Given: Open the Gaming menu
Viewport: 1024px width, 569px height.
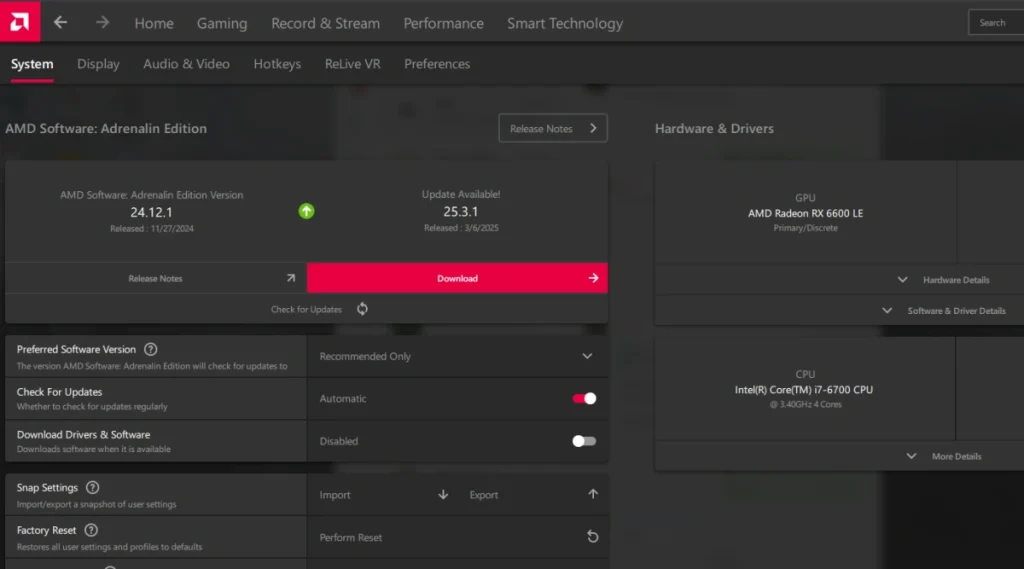Looking at the screenshot, I should [222, 24].
